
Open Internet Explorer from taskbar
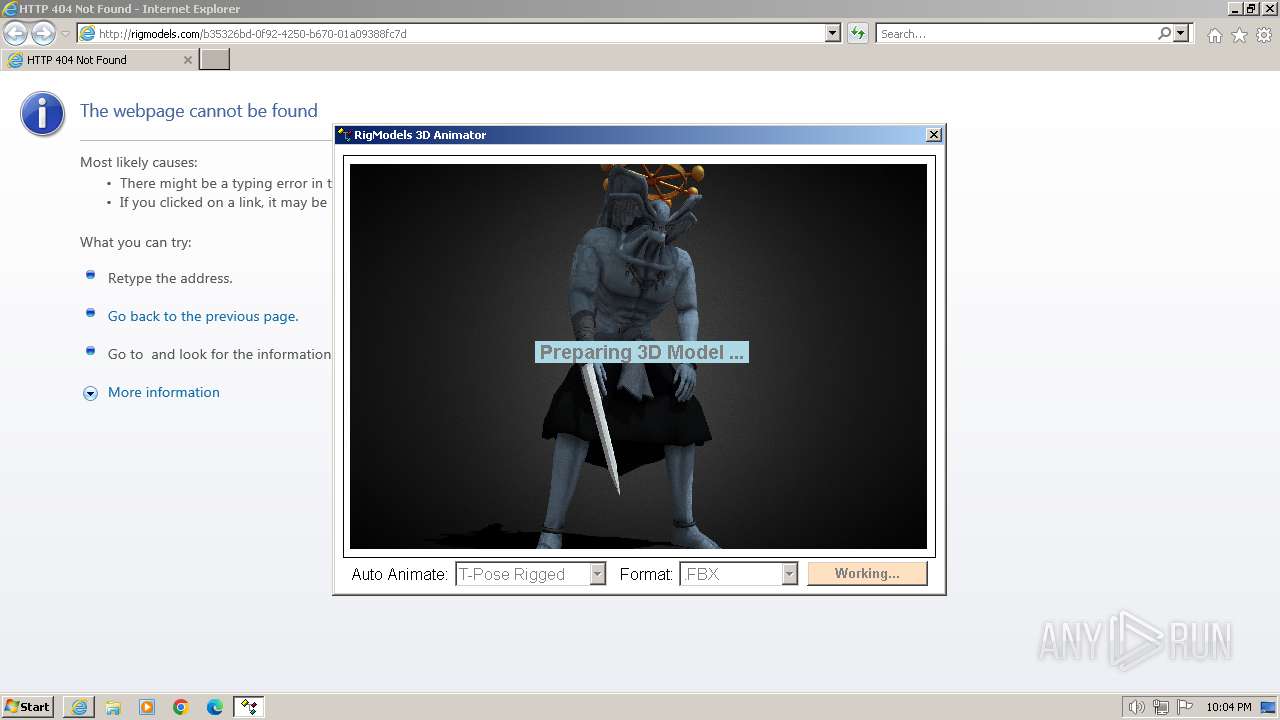pyautogui.click(x=79, y=707)
